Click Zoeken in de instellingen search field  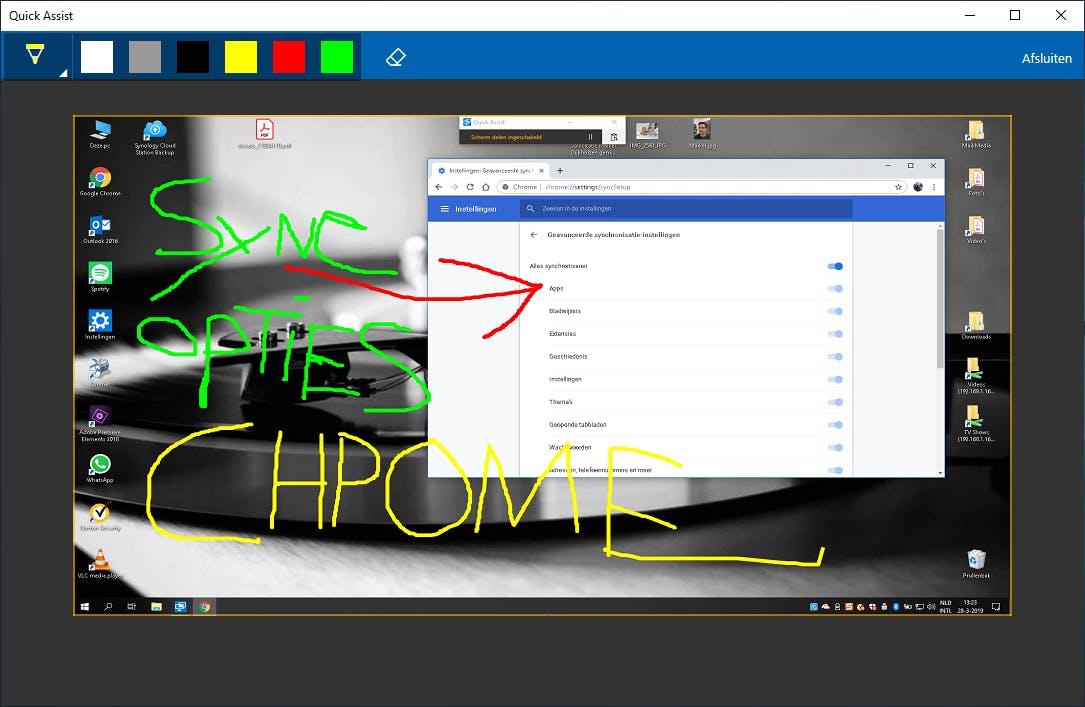(x=686, y=208)
